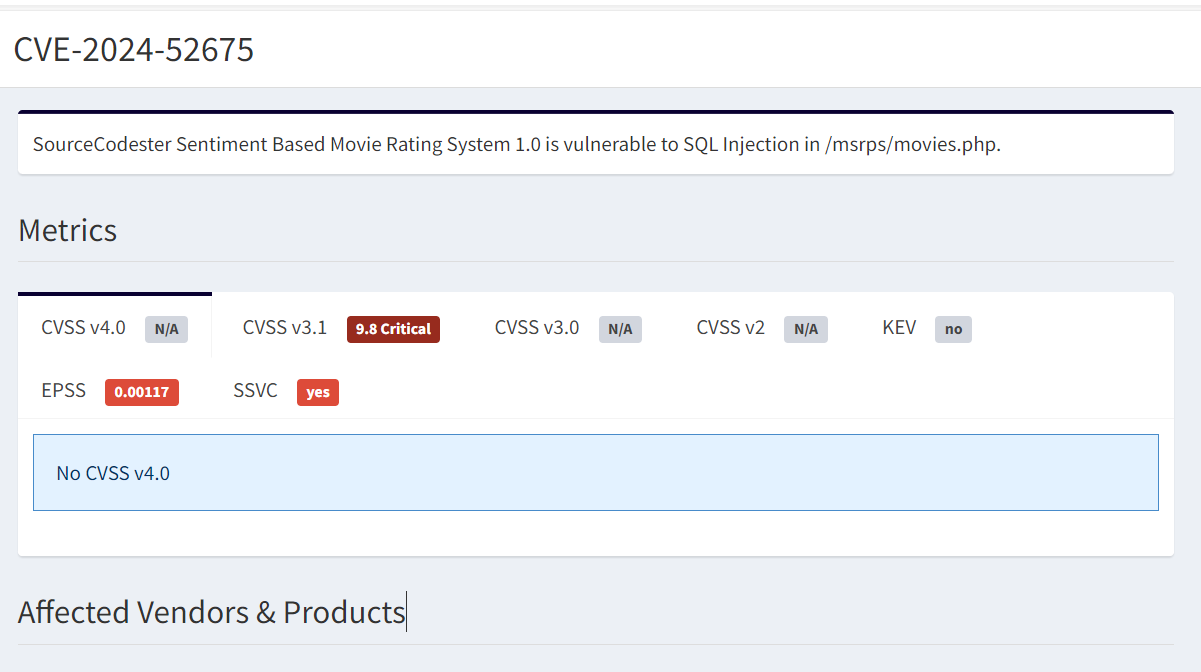The width and height of the screenshot is (1201, 672).
Task: Click the Metrics section heading
Action: click(x=67, y=230)
